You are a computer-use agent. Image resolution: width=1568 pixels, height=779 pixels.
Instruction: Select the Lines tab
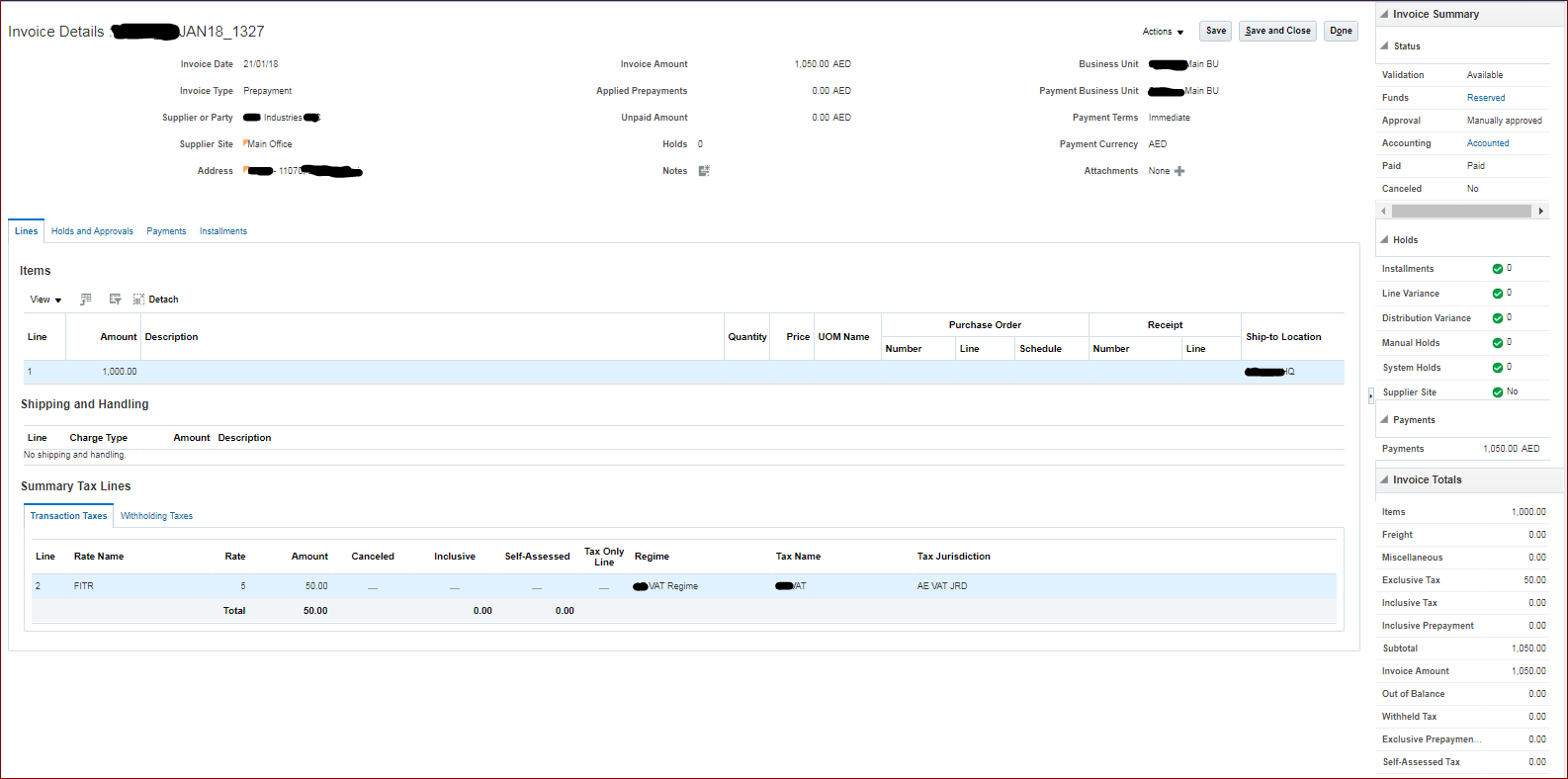pyautogui.click(x=27, y=231)
